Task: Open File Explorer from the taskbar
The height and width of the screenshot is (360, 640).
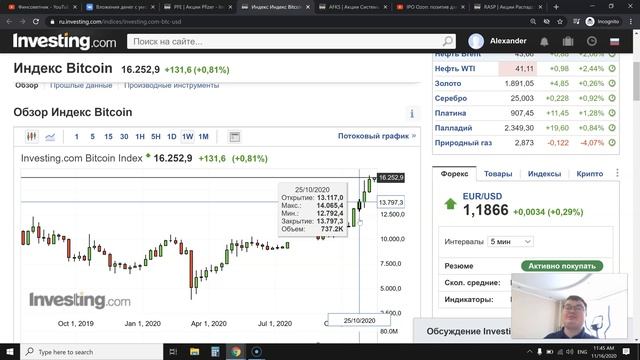Action: (x=194, y=351)
